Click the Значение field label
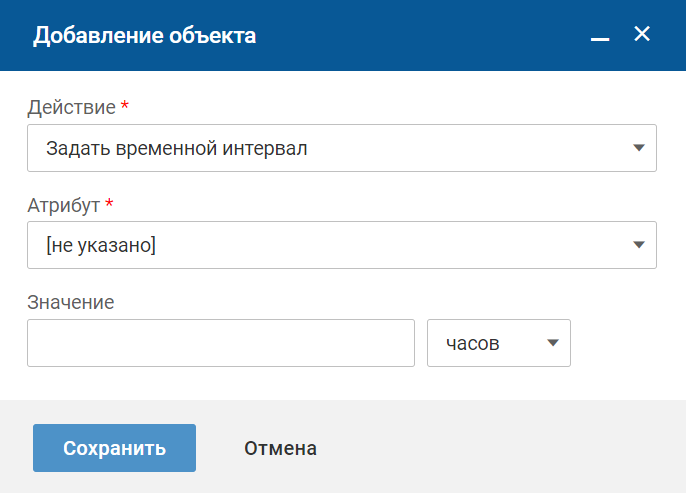The image size is (686, 493). pos(71,301)
